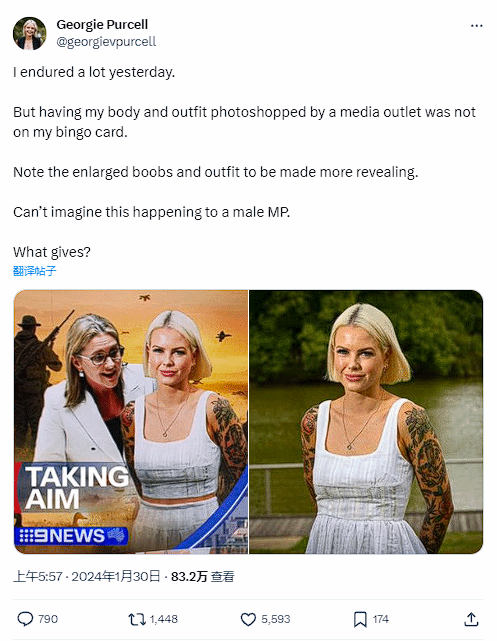
Task: Open the three-dot more options menu
Action: tap(477, 26)
